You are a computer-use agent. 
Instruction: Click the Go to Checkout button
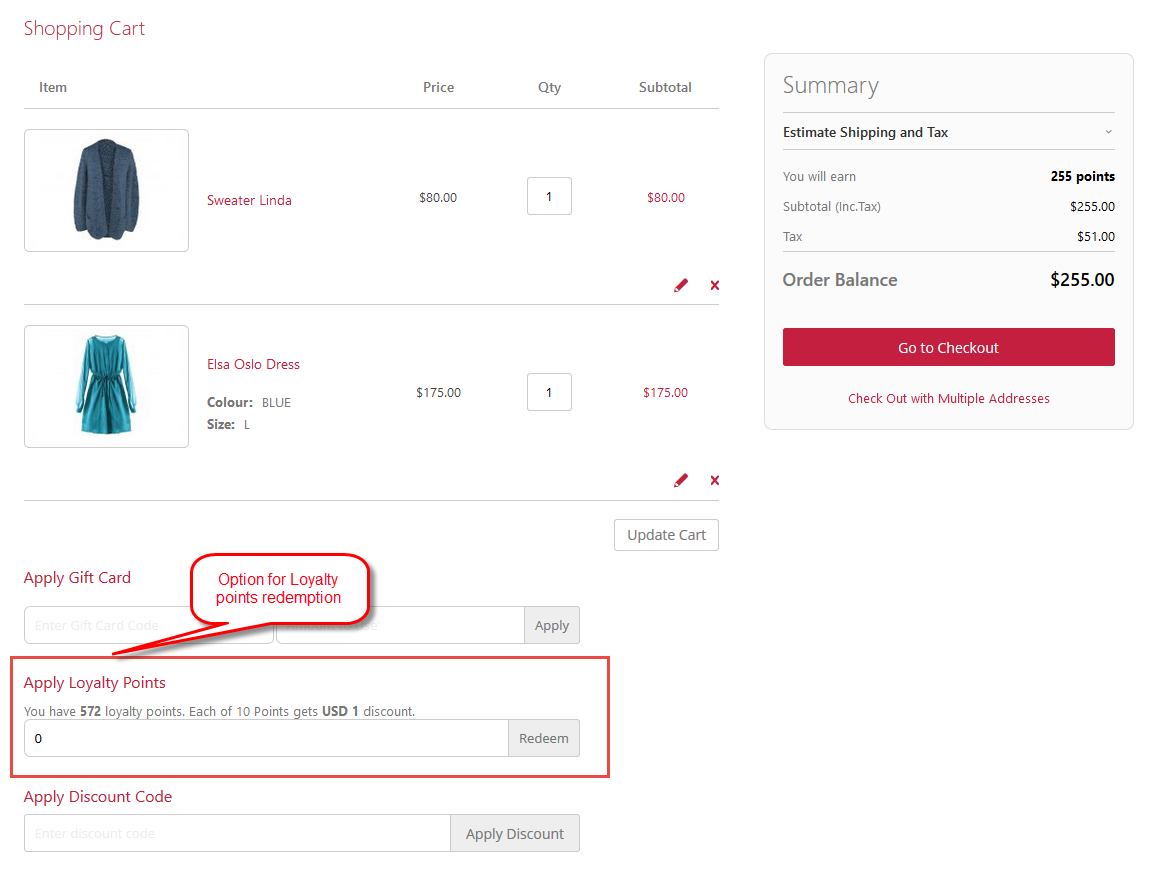click(x=948, y=347)
